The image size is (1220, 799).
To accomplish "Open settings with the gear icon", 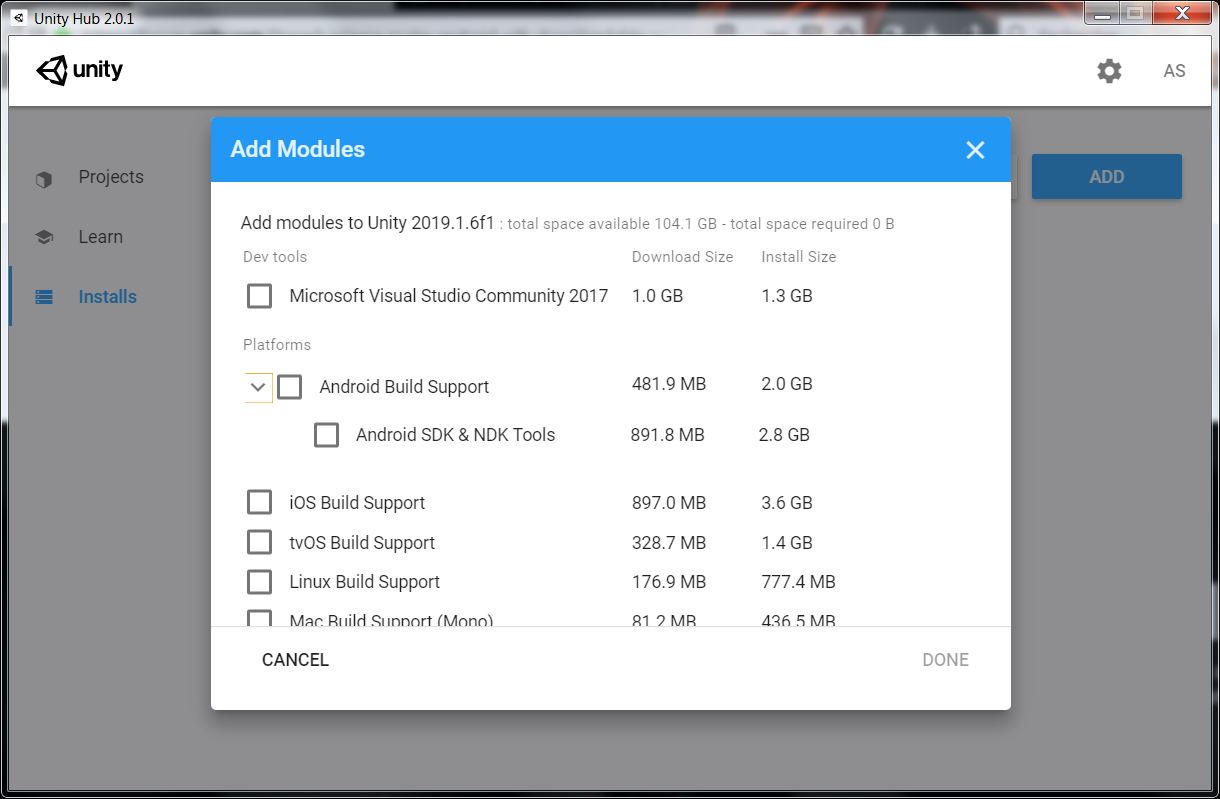I will pos(1109,71).
